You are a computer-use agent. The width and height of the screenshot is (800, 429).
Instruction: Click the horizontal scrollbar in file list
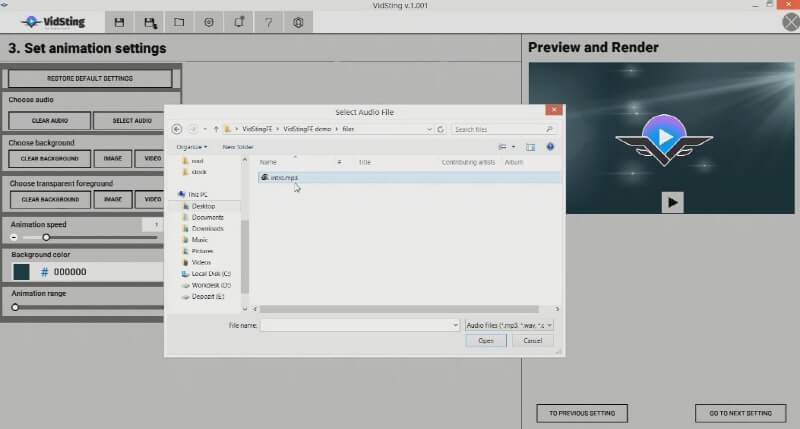[399, 309]
